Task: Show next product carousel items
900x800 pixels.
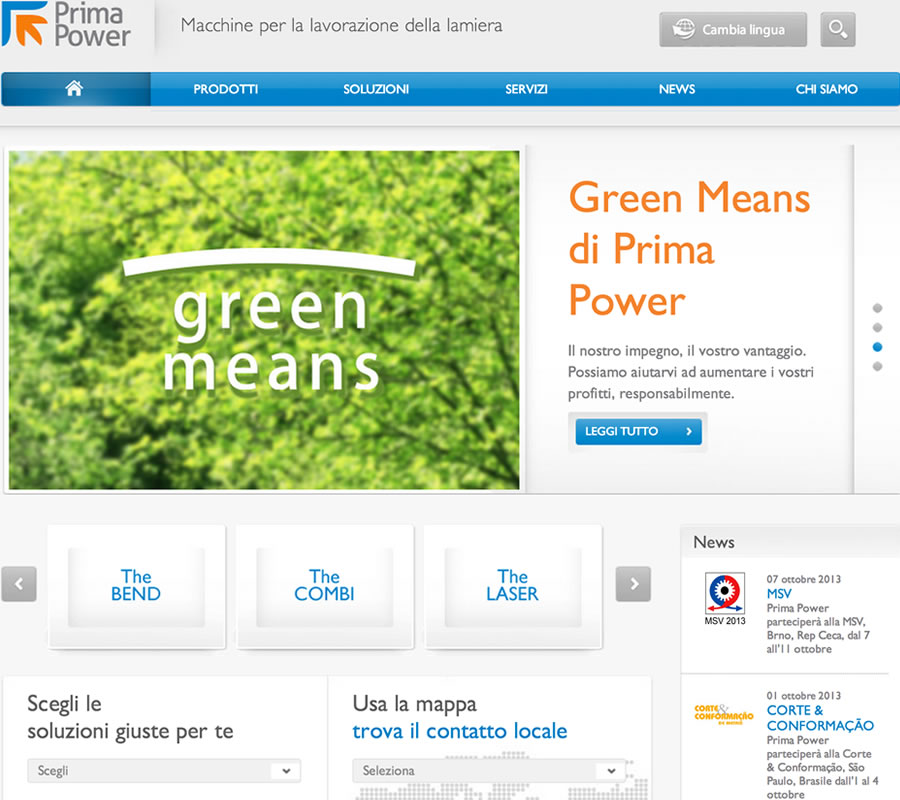Action: coord(633,584)
